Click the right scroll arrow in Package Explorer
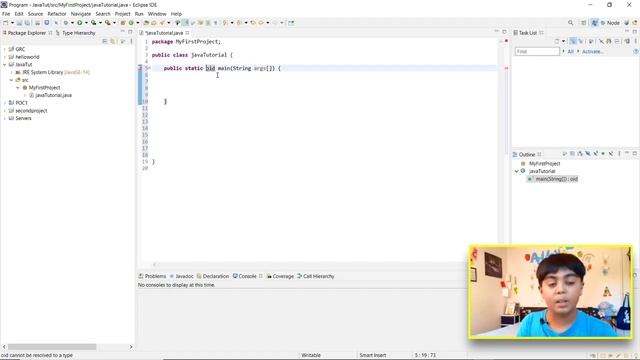640x360 pixels. [x=131, y=347]
